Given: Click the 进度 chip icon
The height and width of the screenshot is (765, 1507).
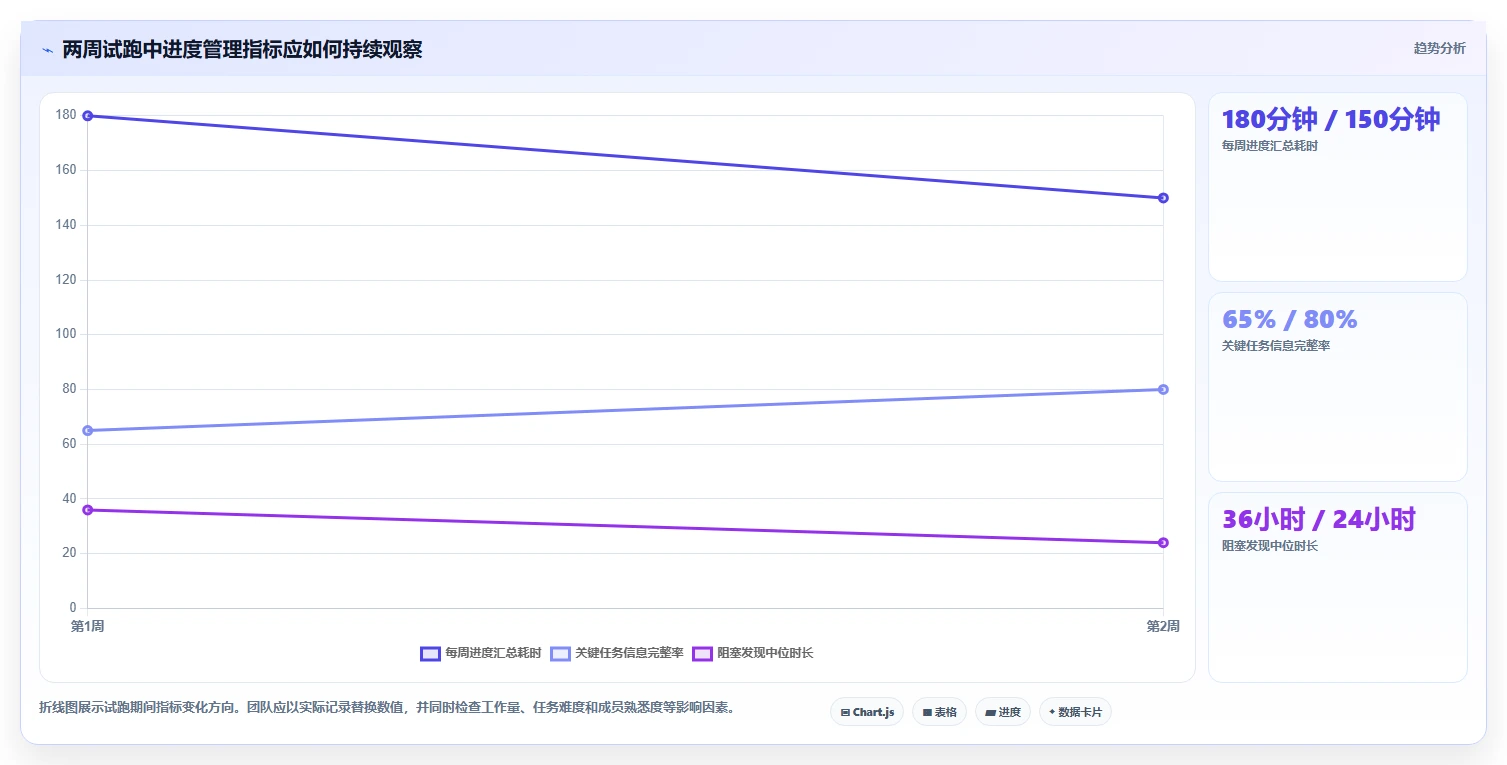Looking at the screenshot, I should pos(990,713).
